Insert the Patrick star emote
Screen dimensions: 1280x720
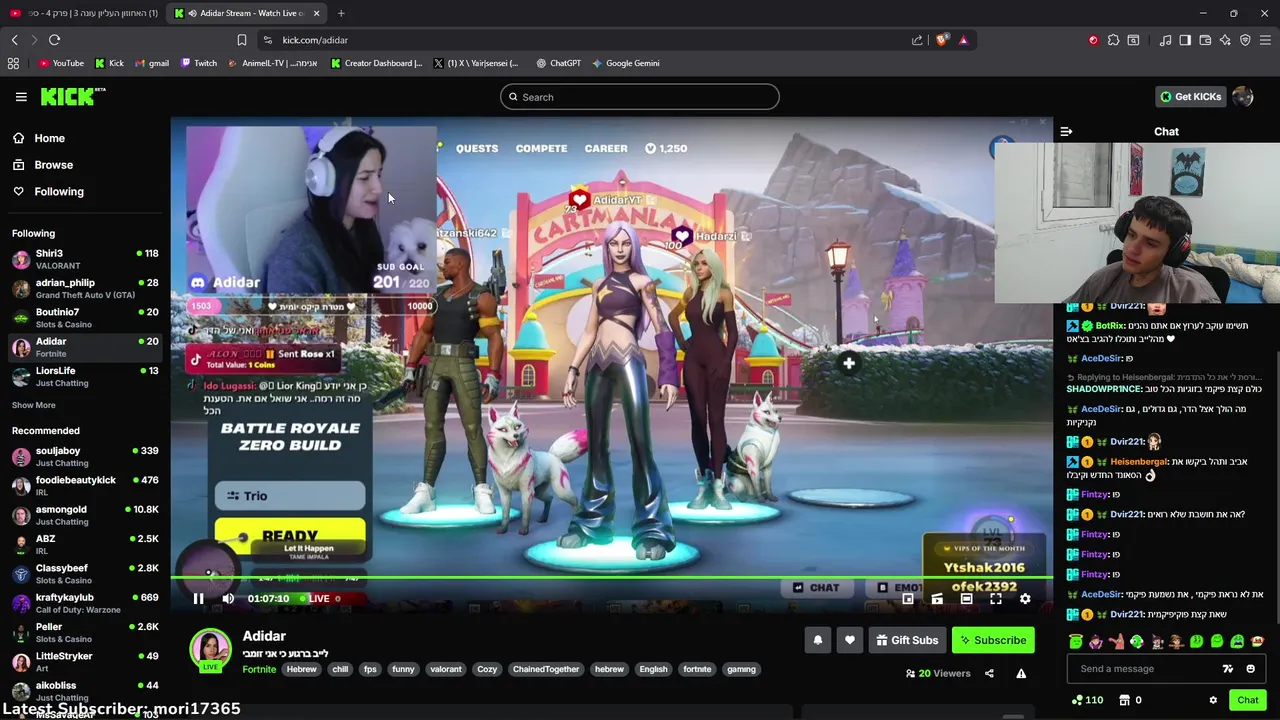pos(1116,642)
